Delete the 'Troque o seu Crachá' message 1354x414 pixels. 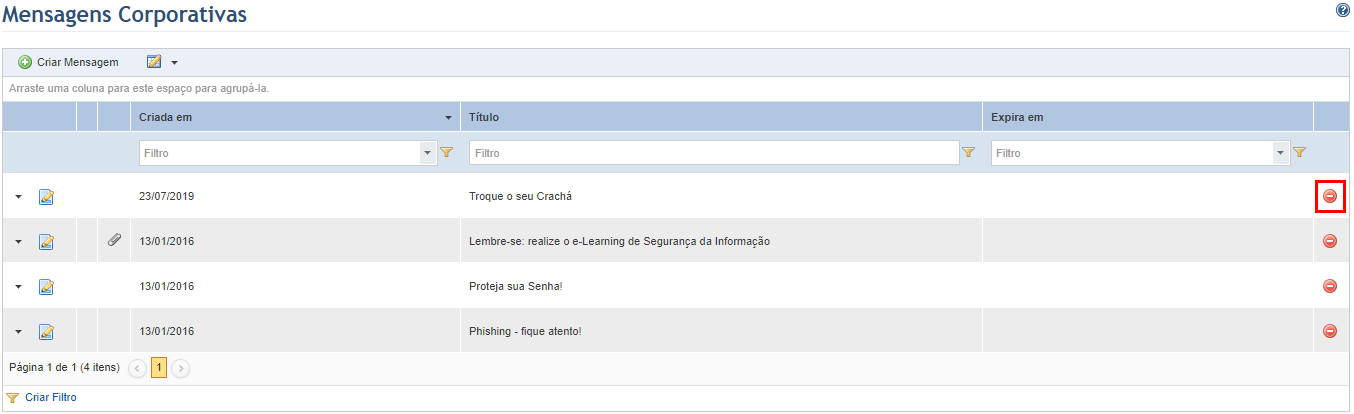[x=1330, y=196]
